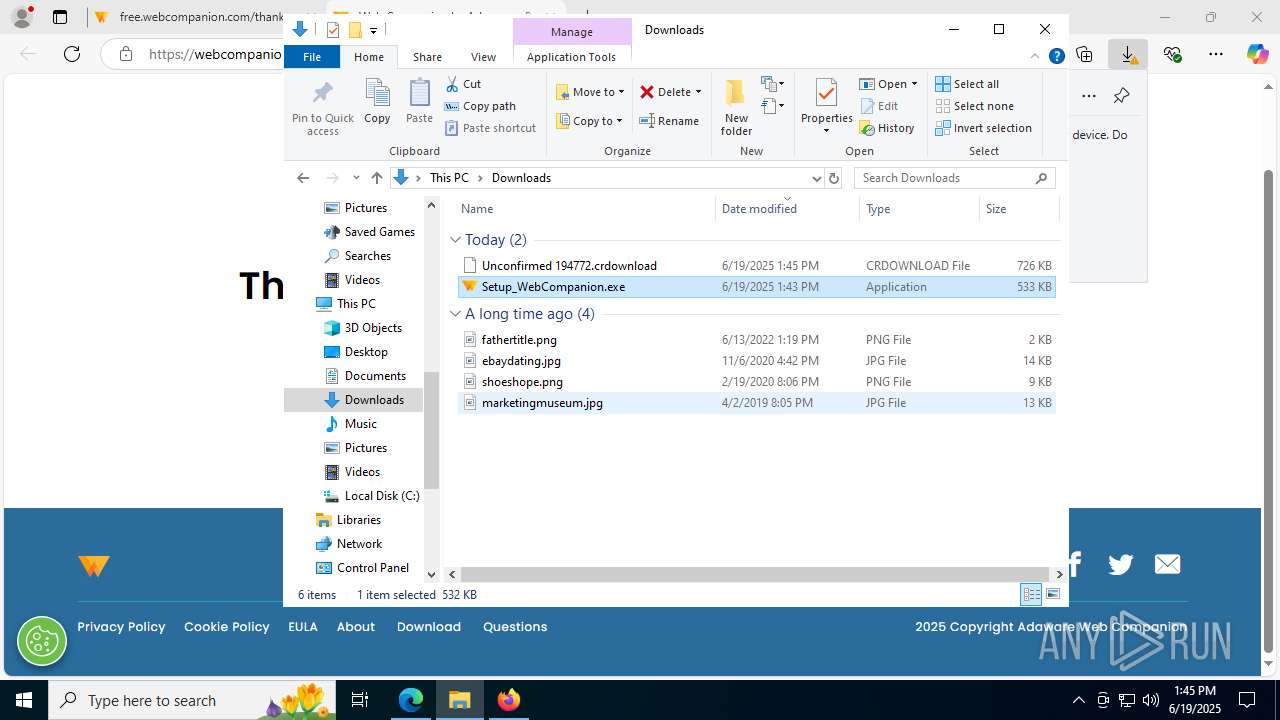1280x720 pixels.
Task: Open the Move to dropdown
Action: coord(590,92)
